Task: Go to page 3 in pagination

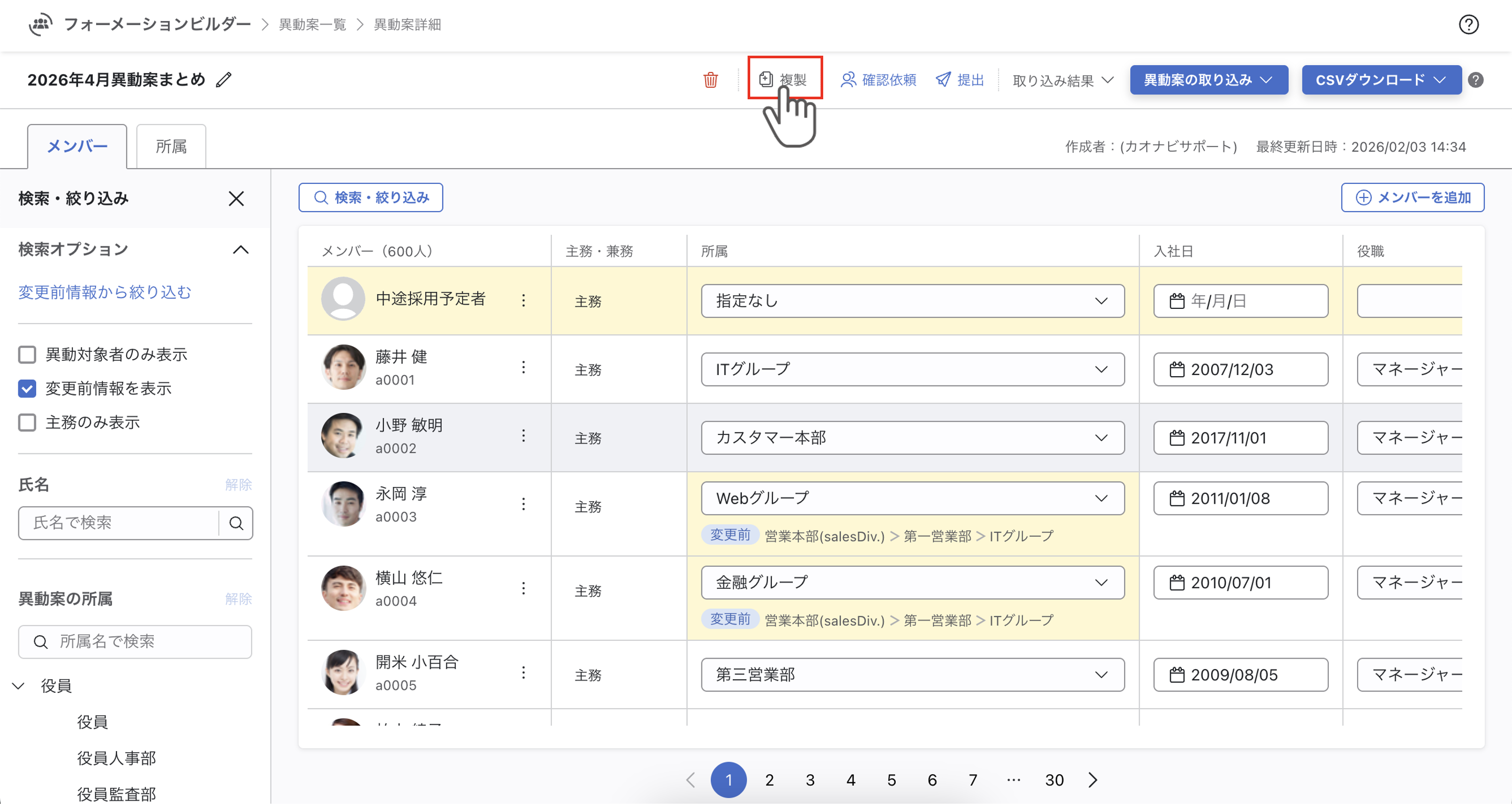Action: 810,780
